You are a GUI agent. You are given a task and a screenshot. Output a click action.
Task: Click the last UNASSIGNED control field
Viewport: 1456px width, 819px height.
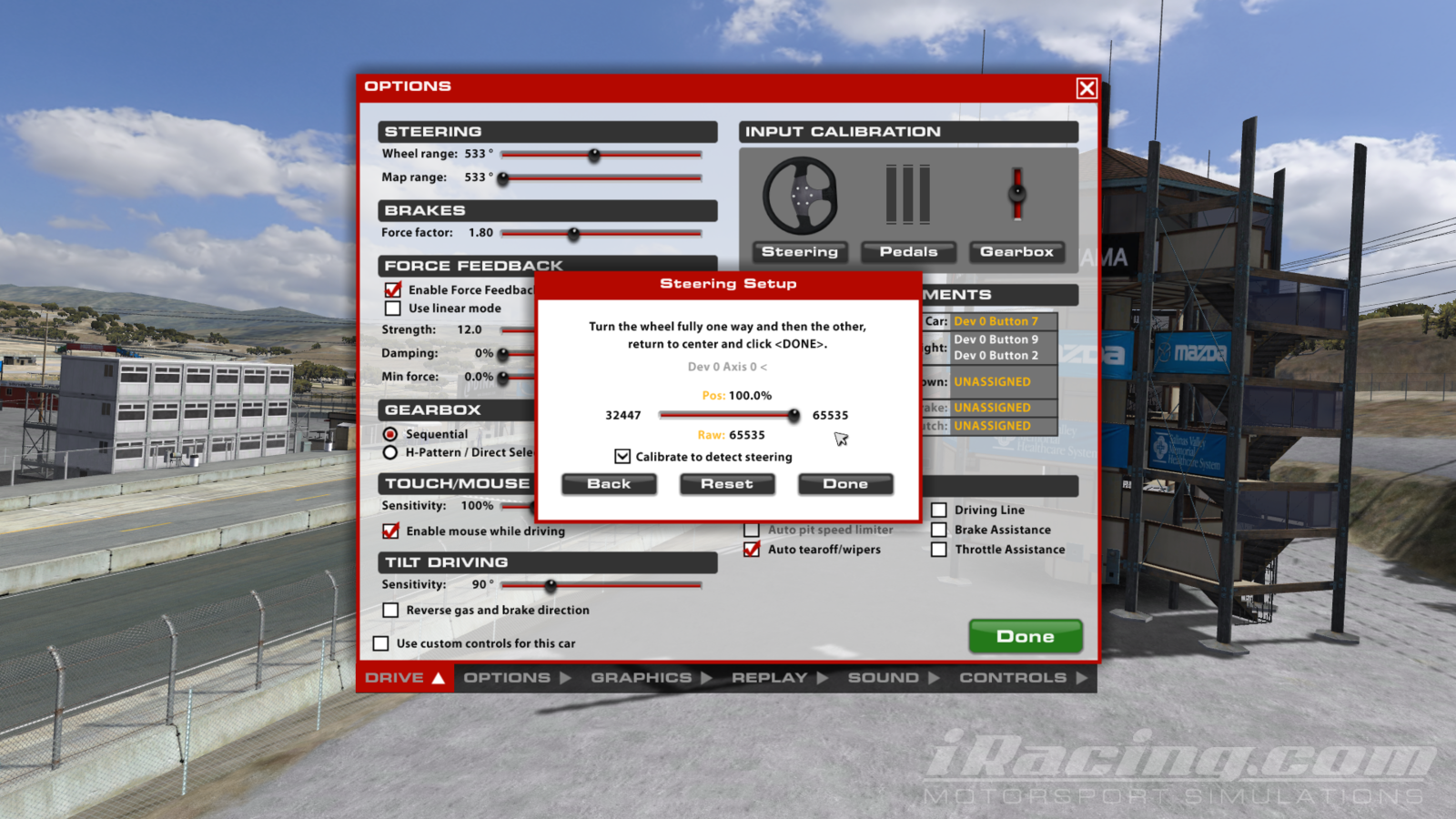click(1004, 426)
